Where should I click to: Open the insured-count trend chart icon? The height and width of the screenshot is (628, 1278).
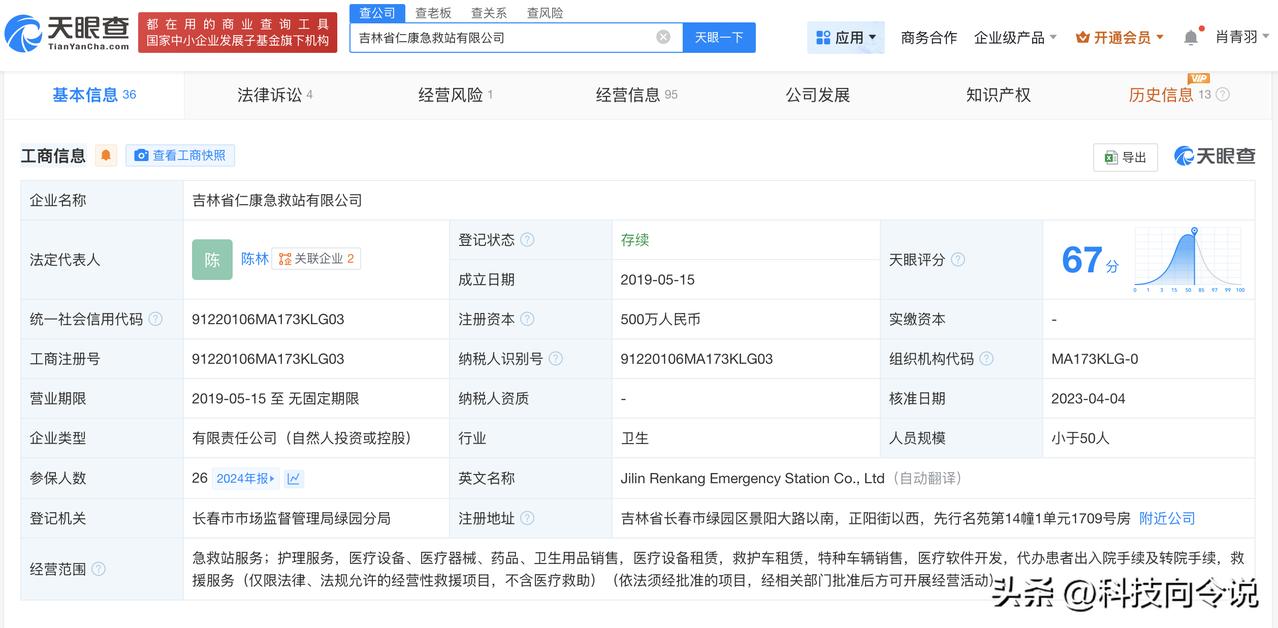point(294,478)
